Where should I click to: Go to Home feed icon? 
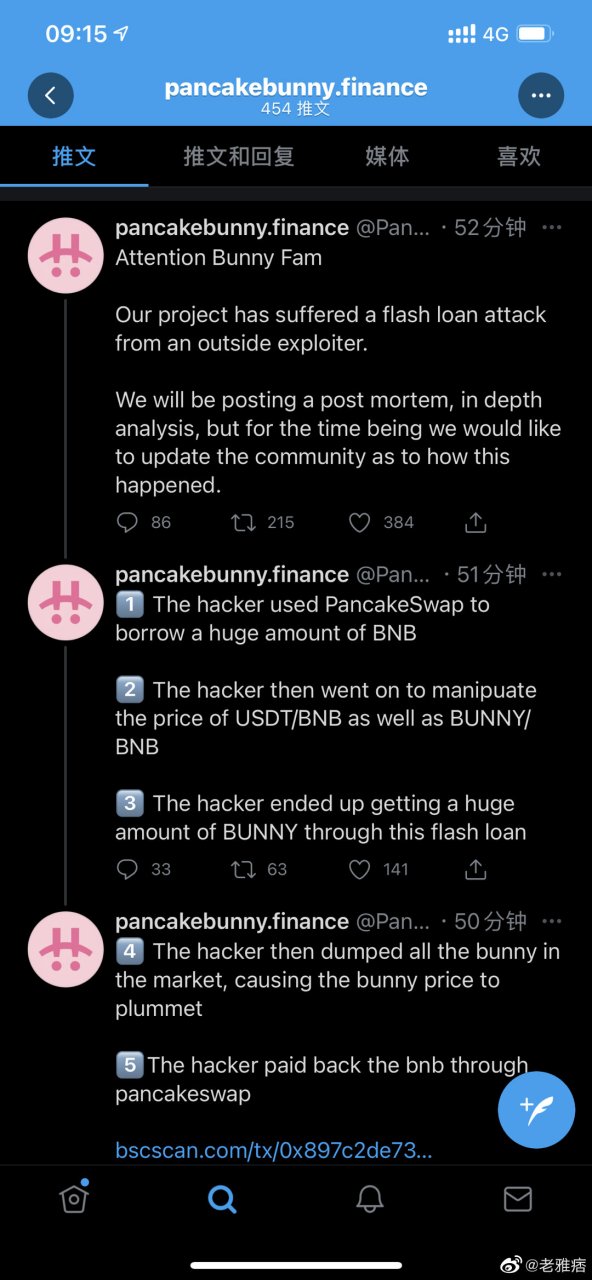pos(74,1198)
